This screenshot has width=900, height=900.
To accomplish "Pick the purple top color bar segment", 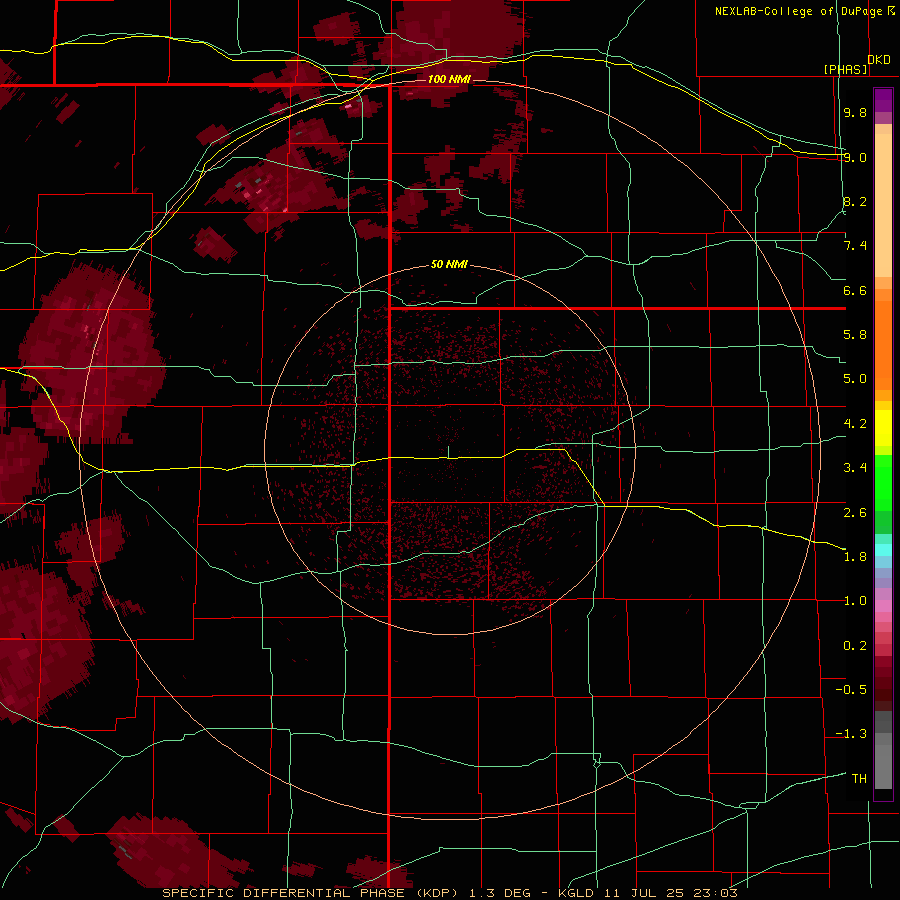I will pyautogui.click(x=883, y=100).
